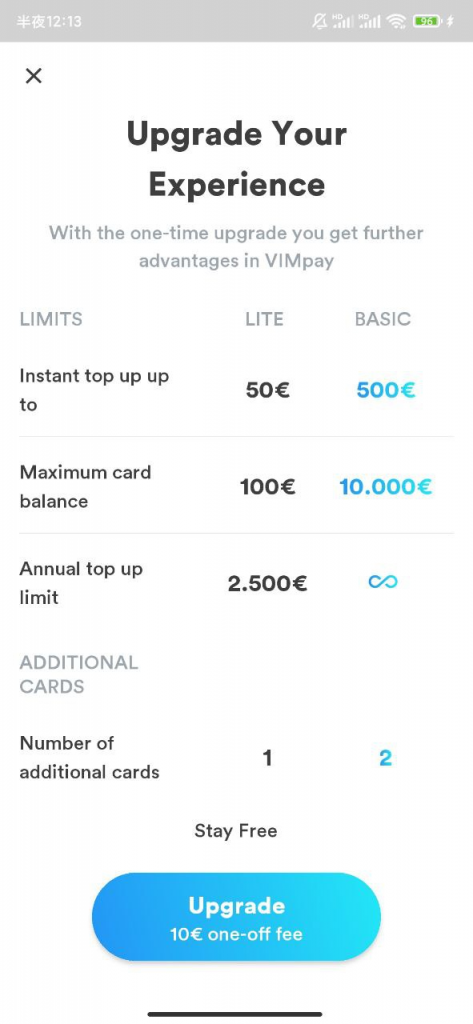Select the BASIC column header

(383, 319)
